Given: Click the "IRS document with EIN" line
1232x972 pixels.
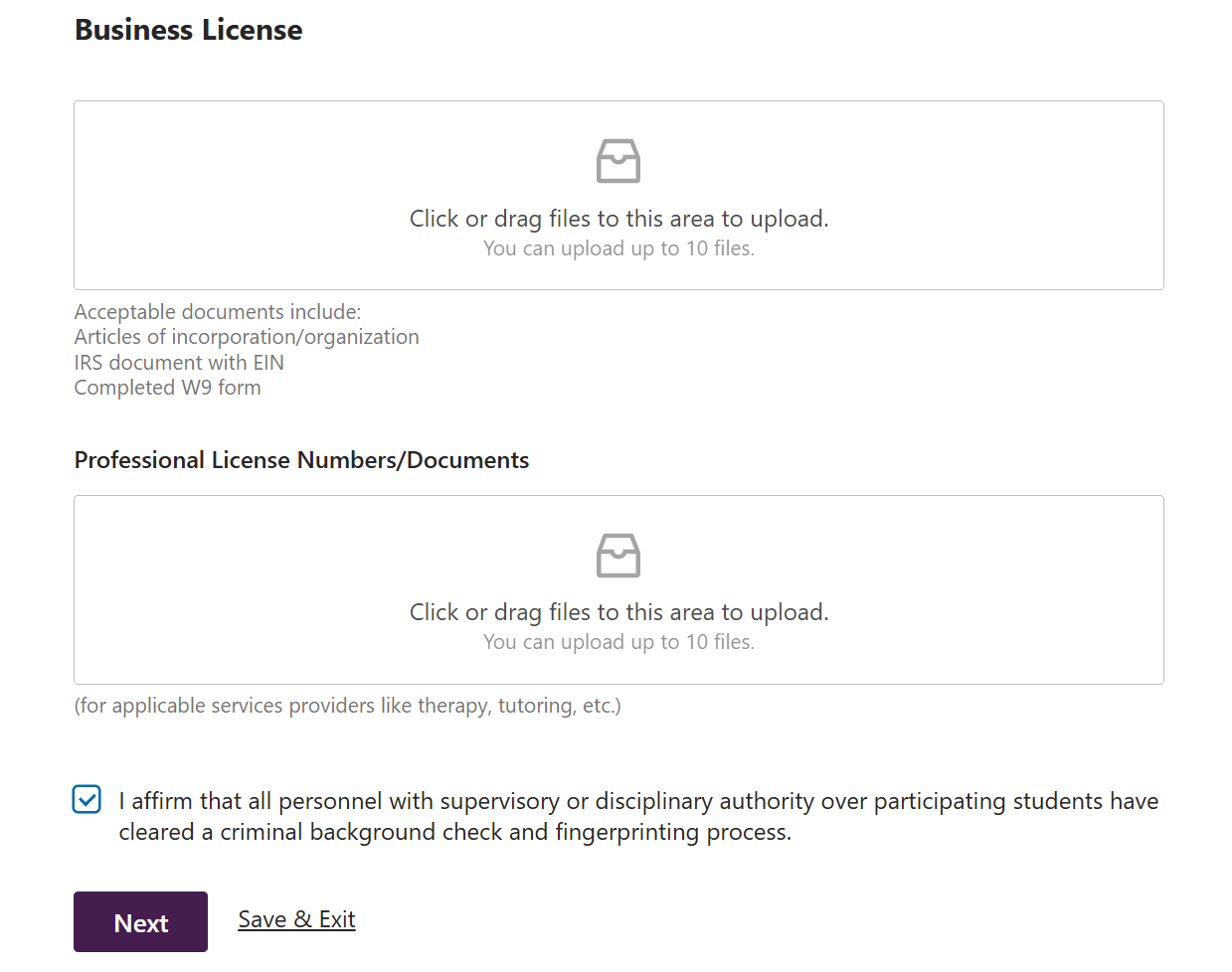Looking at the screenshot, I should coord(179,363).
